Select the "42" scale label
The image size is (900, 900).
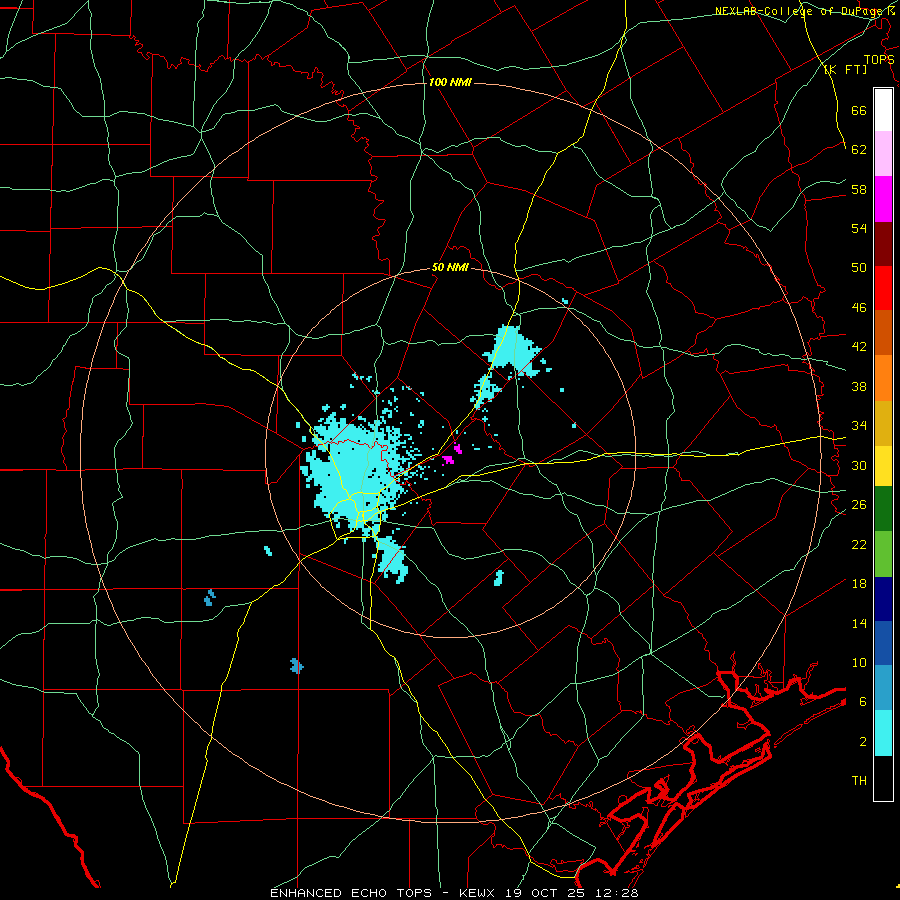(x=859, y=347)
